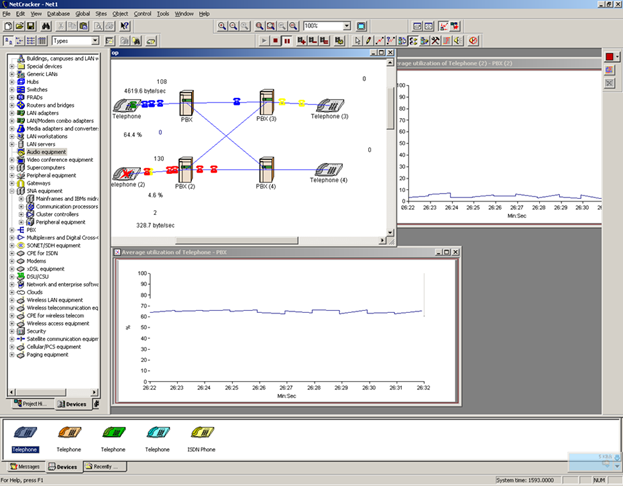Open the Types dropdown list
The height and width of the screenshot is (486, 623).
(x=96, y=41)
